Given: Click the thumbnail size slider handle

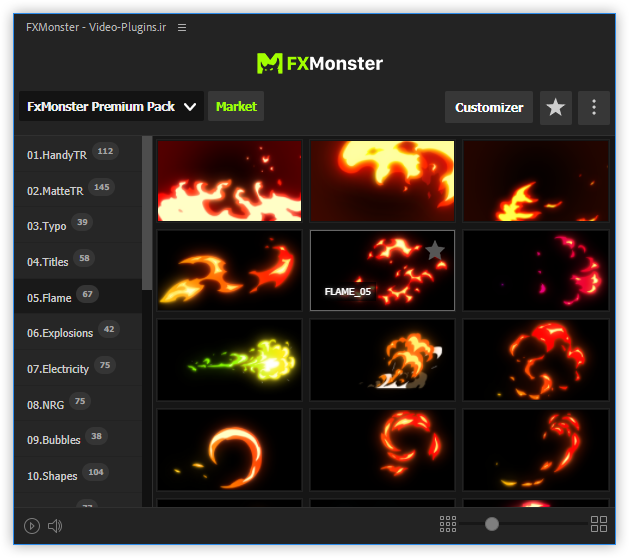Looking at the screenshot, I should tap(491, 524).
